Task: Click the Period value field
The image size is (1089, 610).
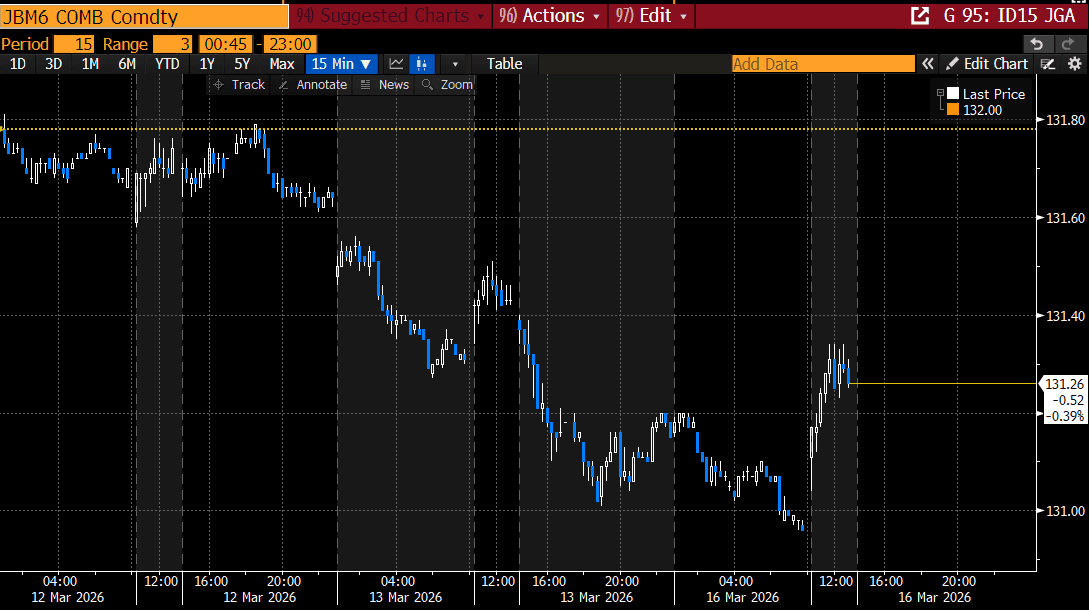Action: (74, 44)
